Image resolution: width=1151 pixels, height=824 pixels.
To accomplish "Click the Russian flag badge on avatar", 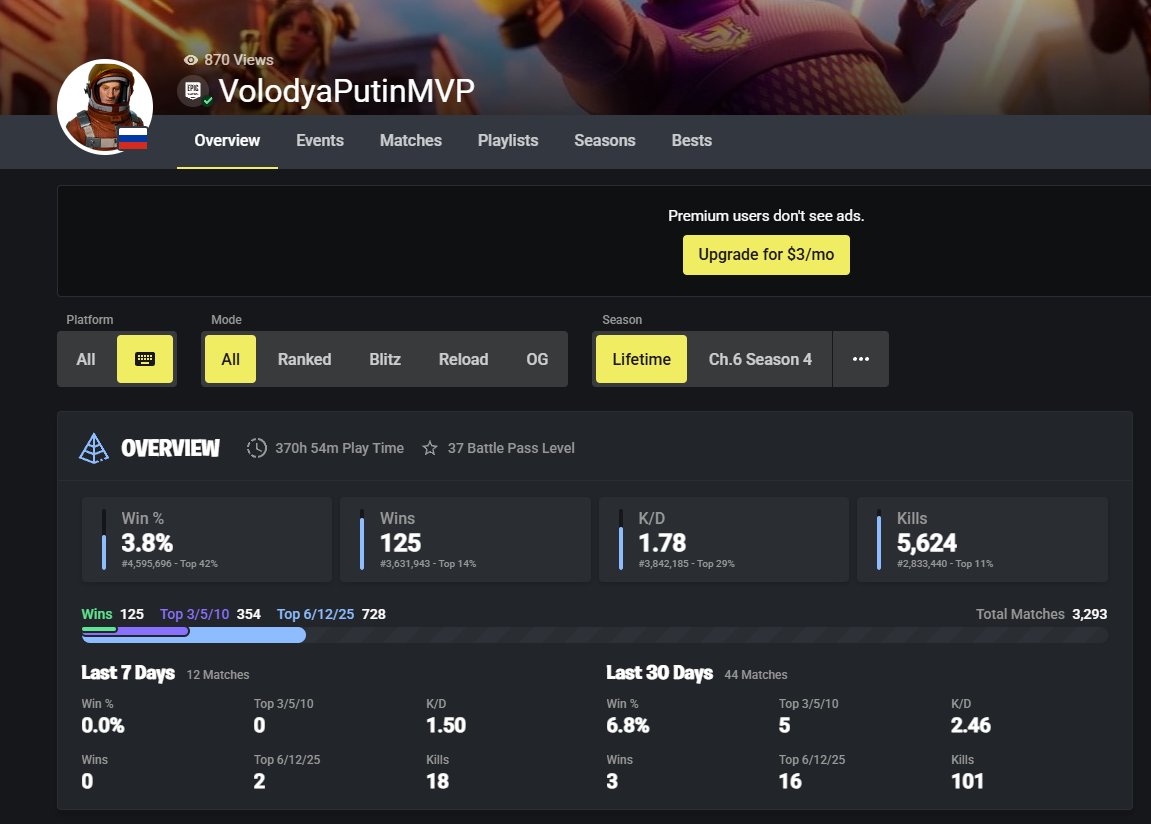I will (133, 138).
